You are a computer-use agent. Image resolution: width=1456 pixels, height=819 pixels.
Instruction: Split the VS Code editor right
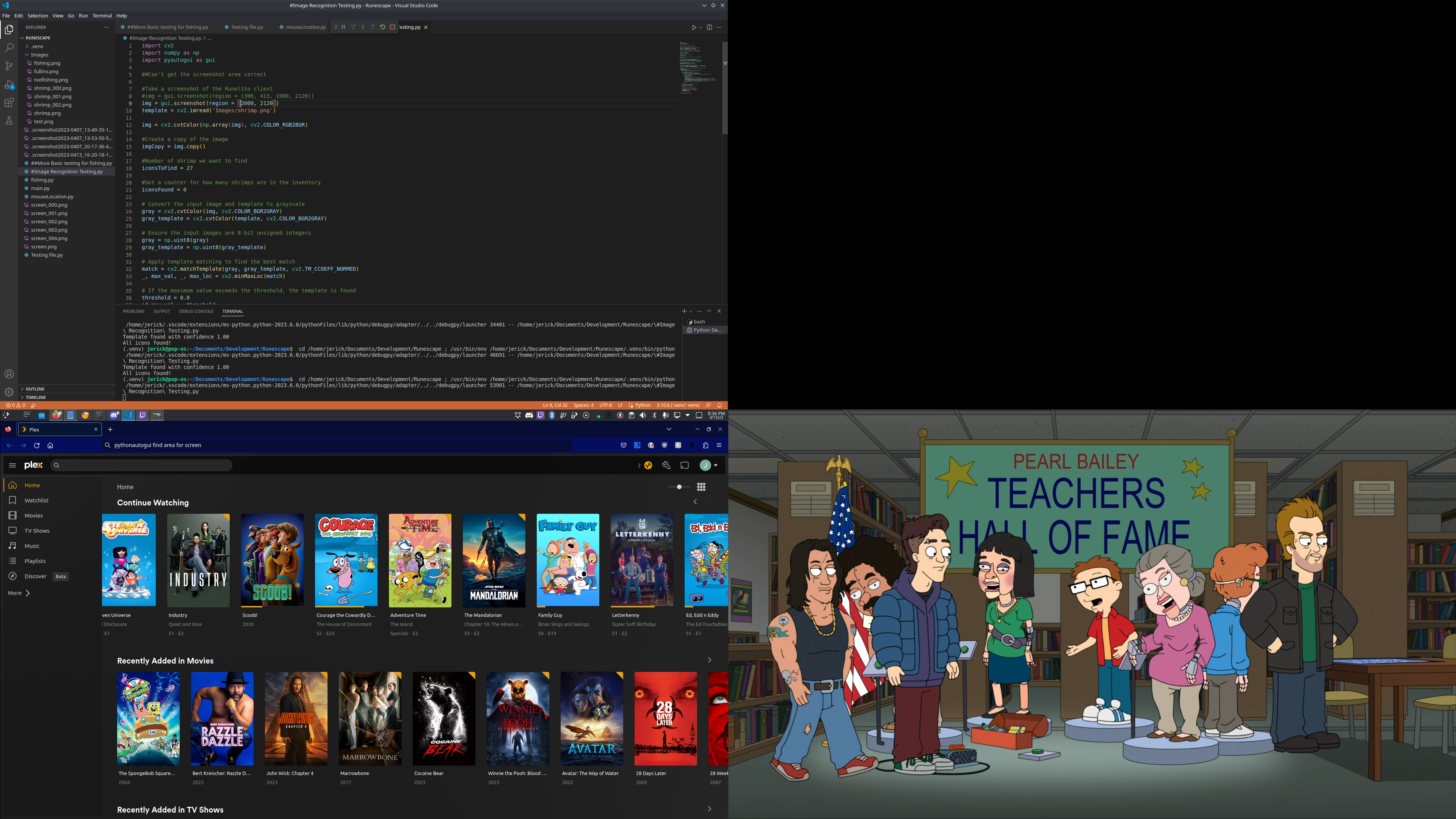(x=709, y=27)
